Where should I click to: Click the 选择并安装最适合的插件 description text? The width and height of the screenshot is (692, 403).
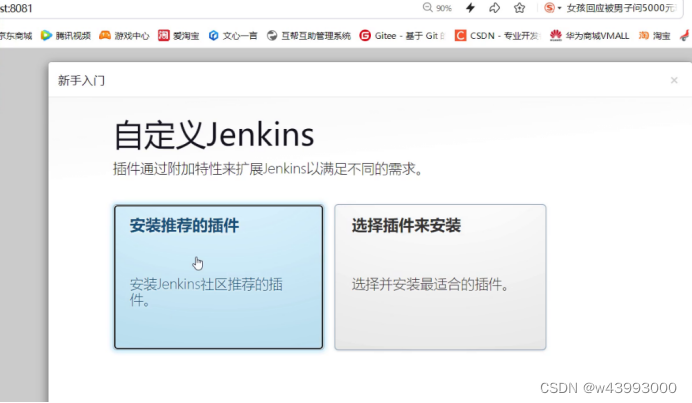point(430,284)
